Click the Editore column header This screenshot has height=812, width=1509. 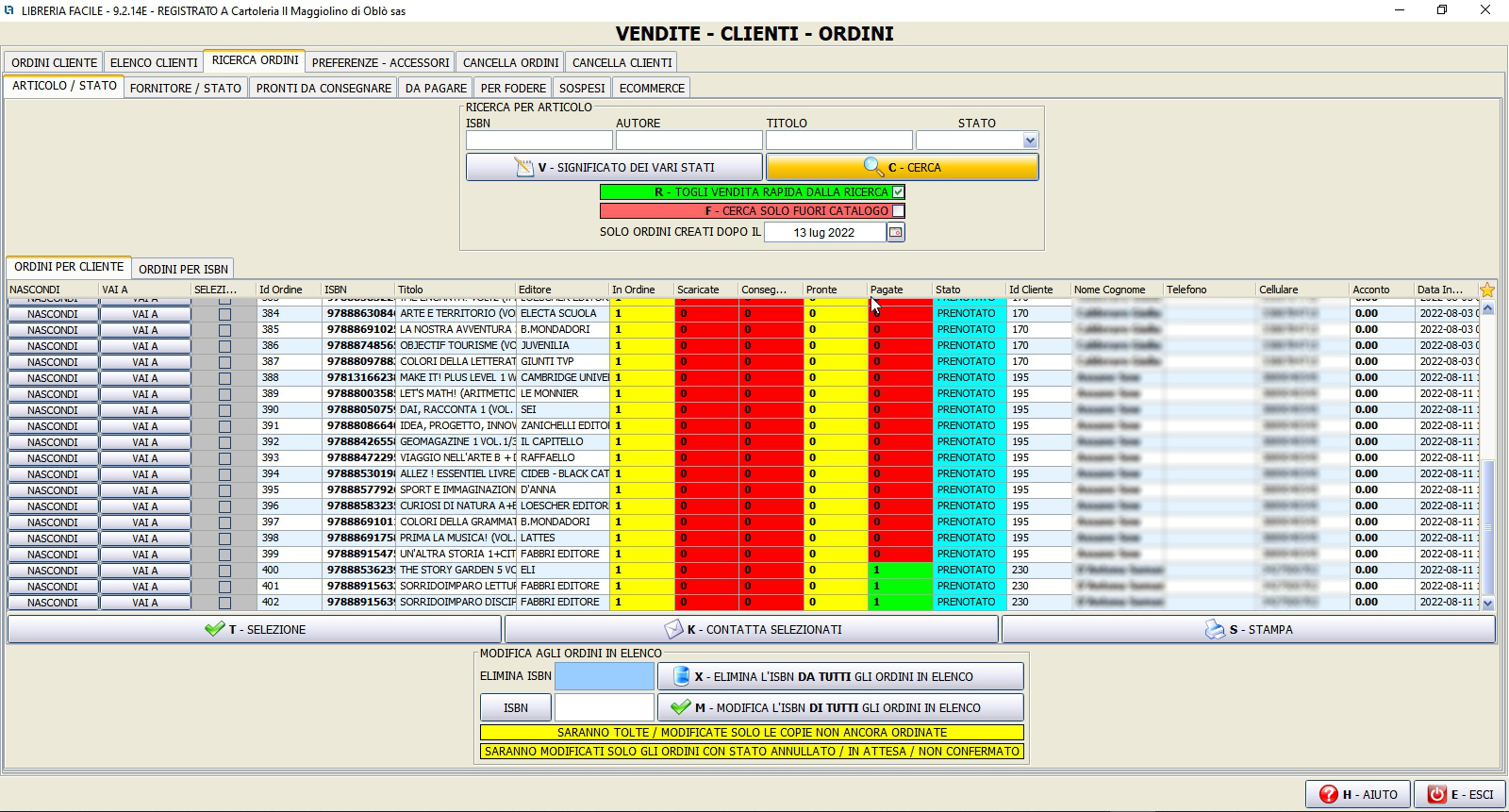562,290
